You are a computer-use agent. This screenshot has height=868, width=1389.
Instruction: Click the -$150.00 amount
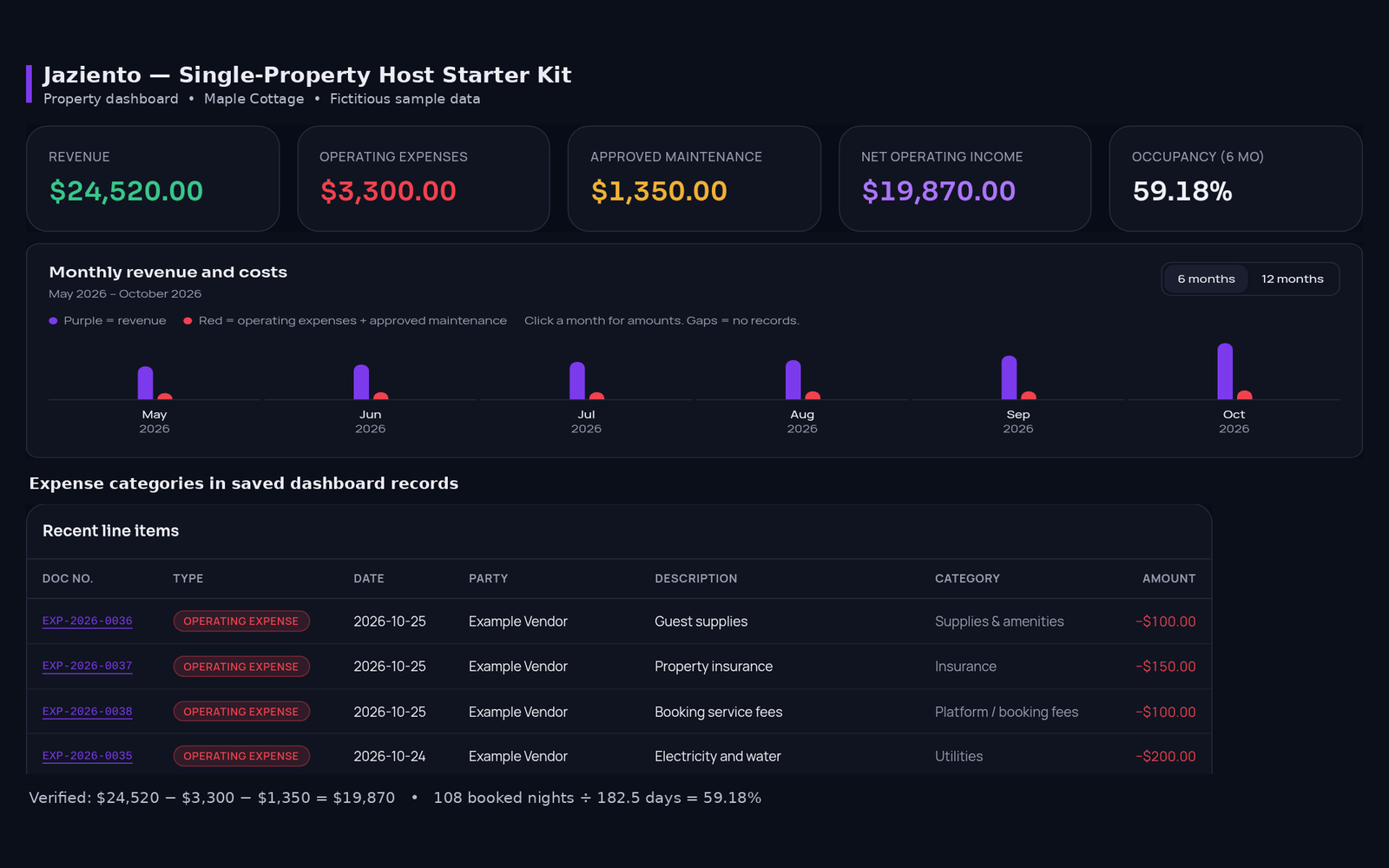pos(1166,667)
